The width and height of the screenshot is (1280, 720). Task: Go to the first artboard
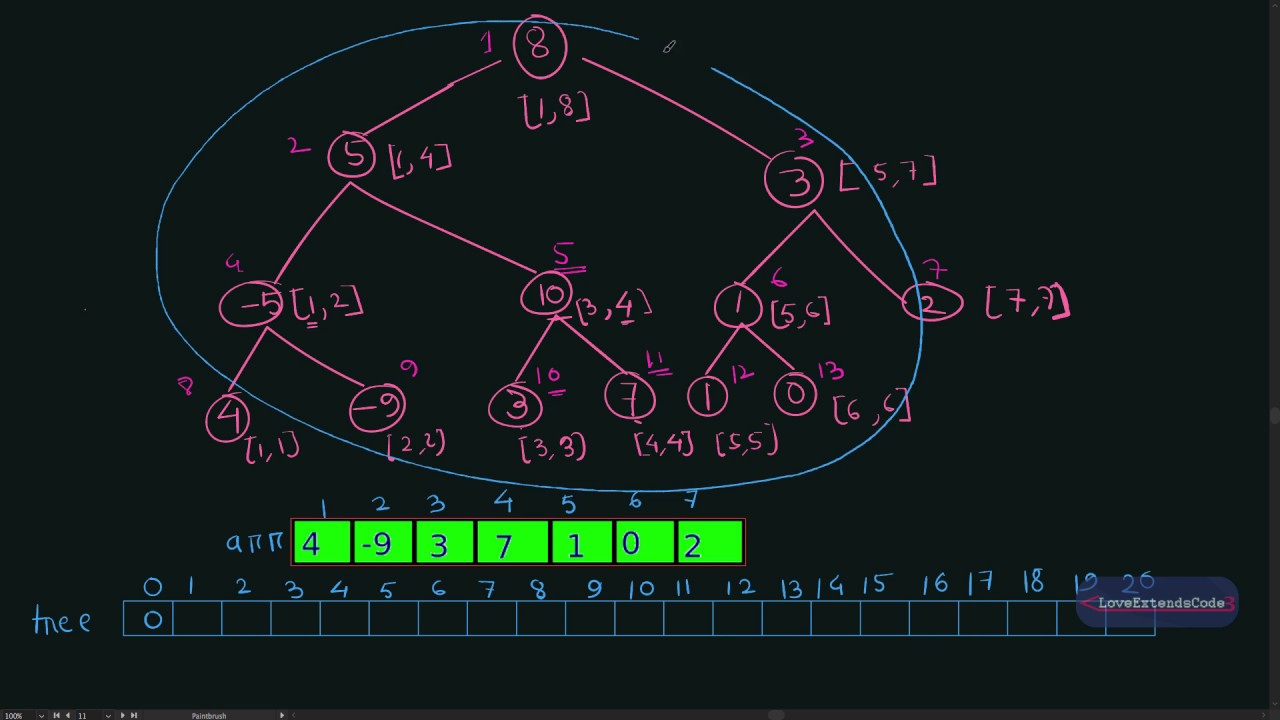[56, 716]
